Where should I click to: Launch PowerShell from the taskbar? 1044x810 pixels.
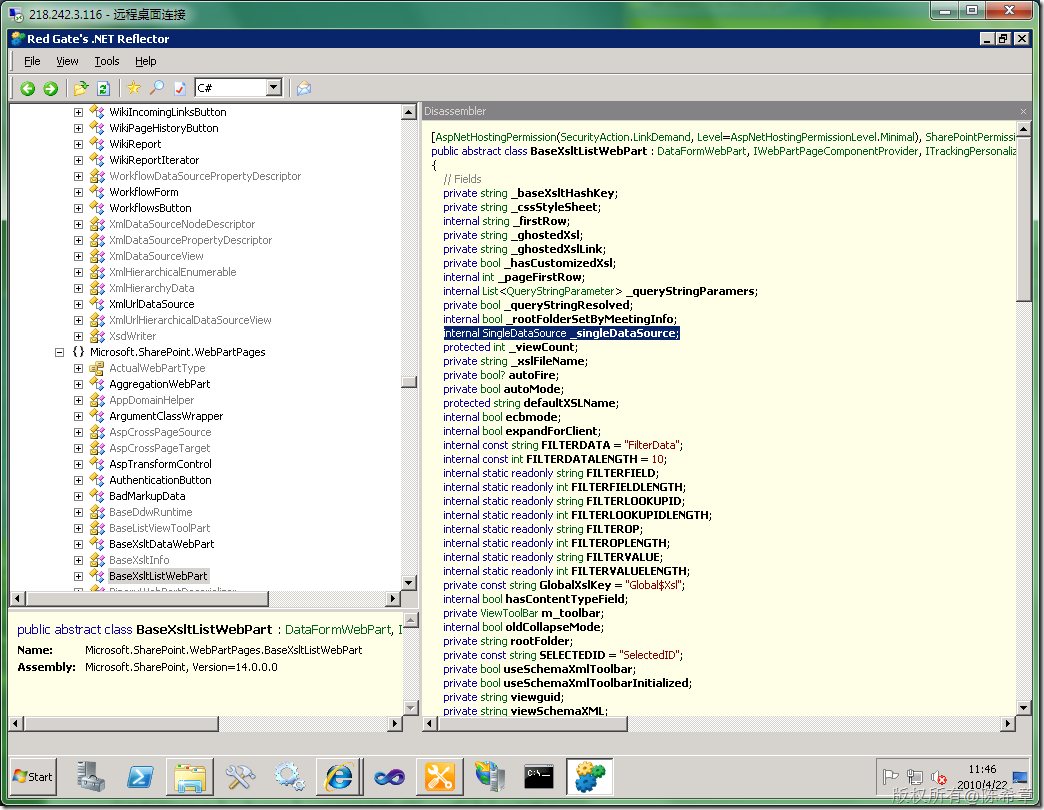click(140, 777)
